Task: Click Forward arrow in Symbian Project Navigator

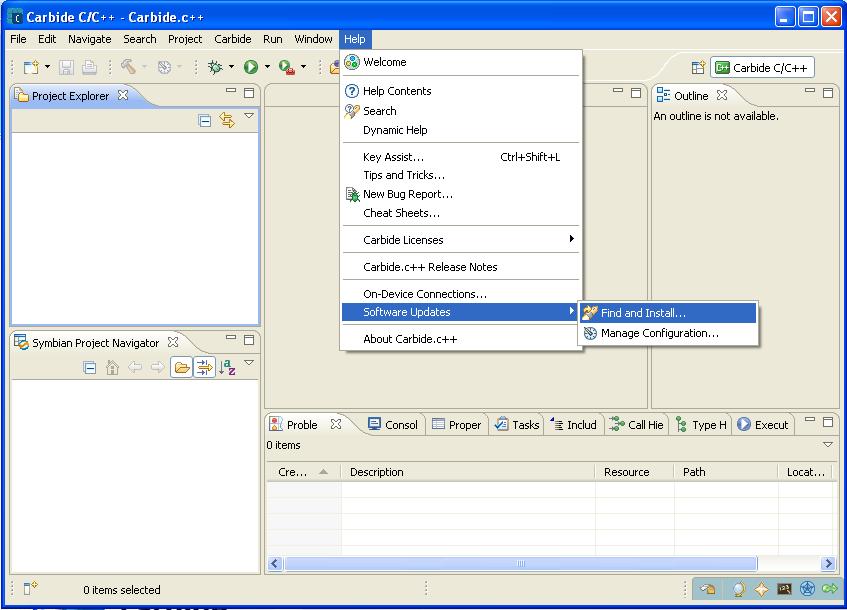Action: [x=157, y=367]
